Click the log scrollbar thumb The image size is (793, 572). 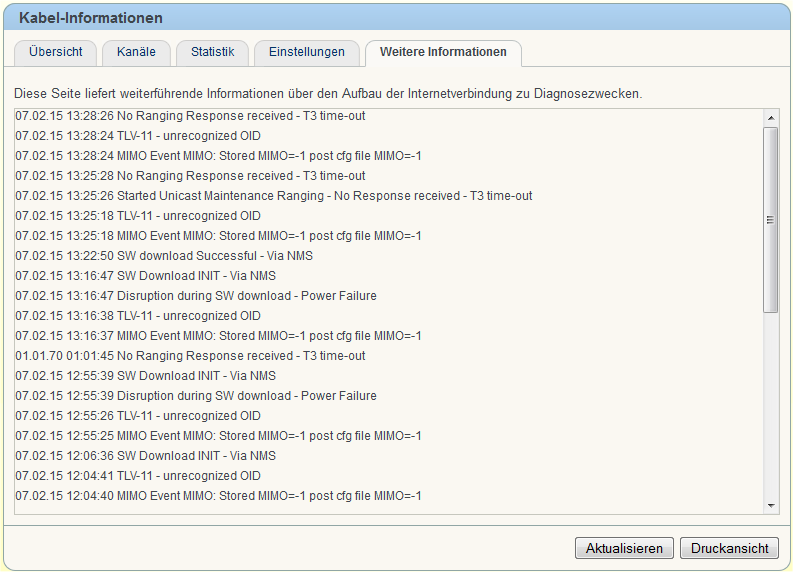click(771, 220)
